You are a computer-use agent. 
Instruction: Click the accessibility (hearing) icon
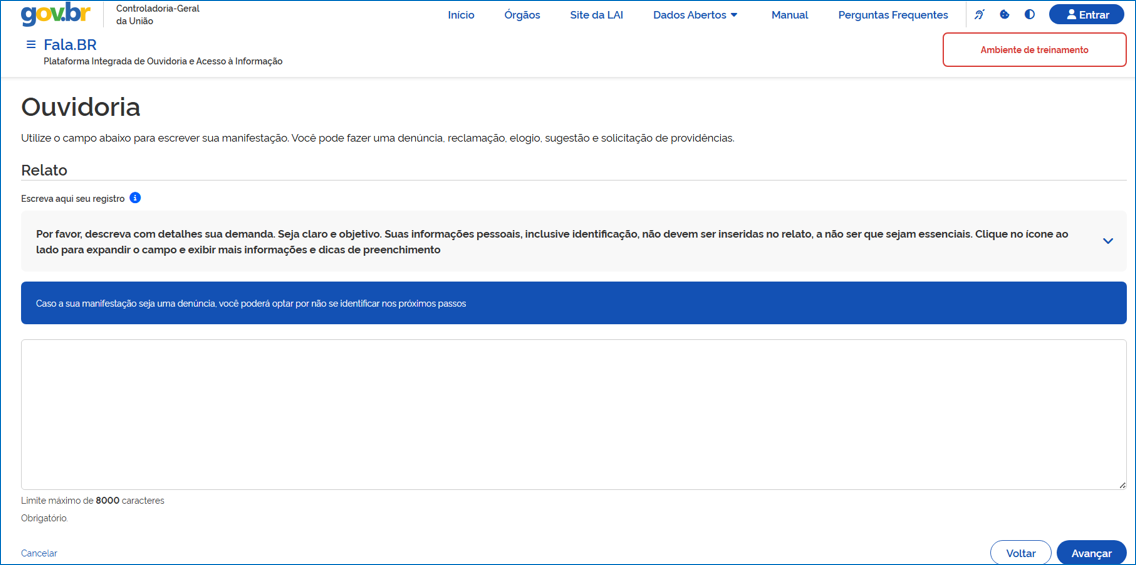click(x=979, y=15)
